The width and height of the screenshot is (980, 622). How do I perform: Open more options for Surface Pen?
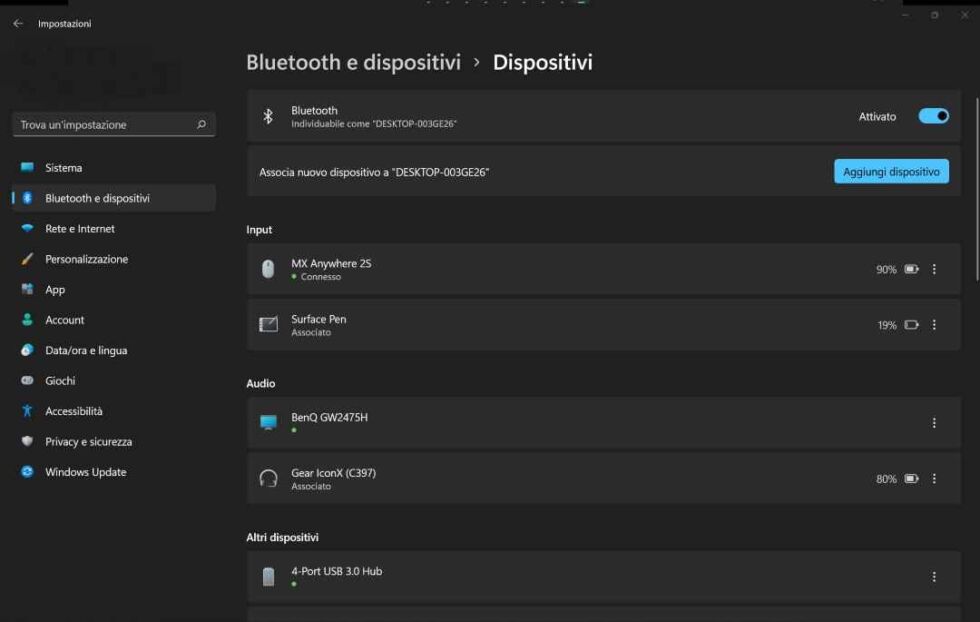(934, 324)
